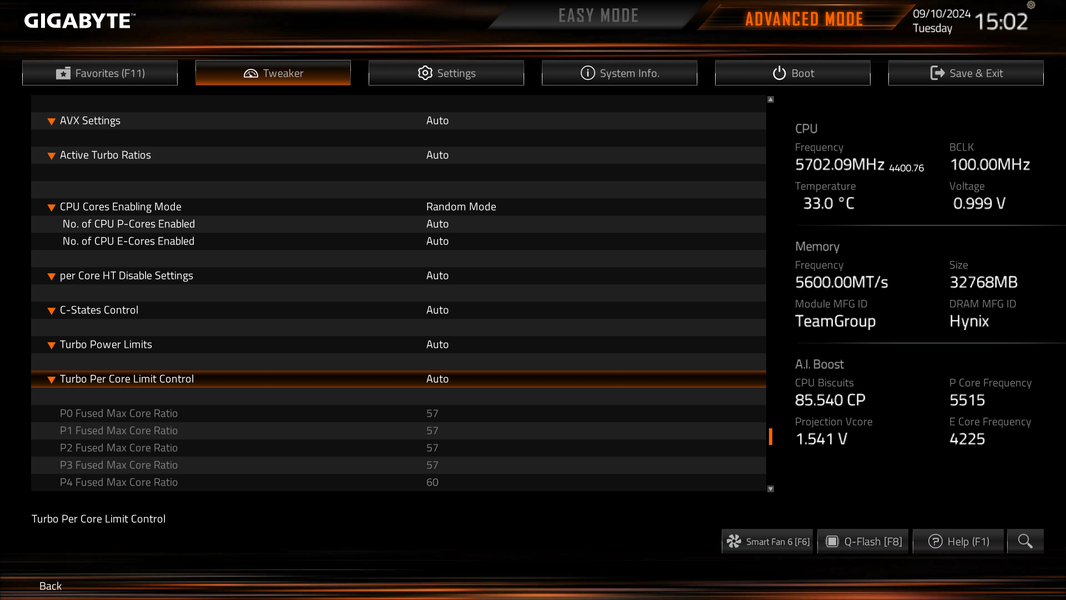Launch Q-Flash utility chip icon

[x=831, y=542]
